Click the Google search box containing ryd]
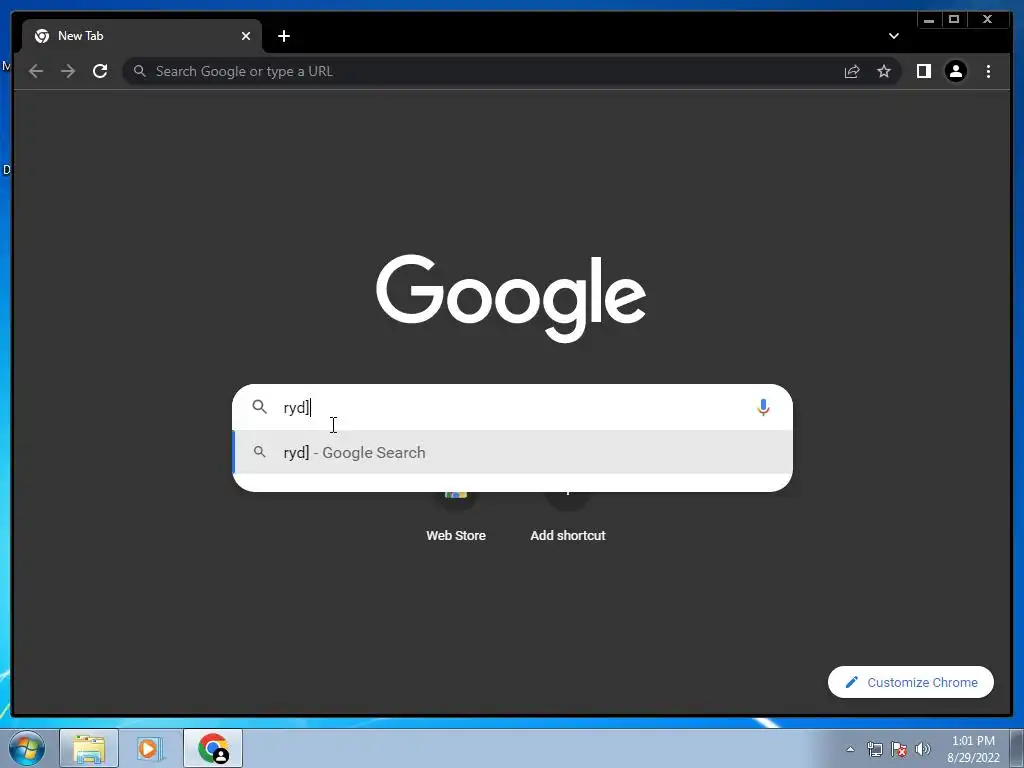Viewport: 1024px width, 768px height. pyautogui.click(x=512, y=408)
